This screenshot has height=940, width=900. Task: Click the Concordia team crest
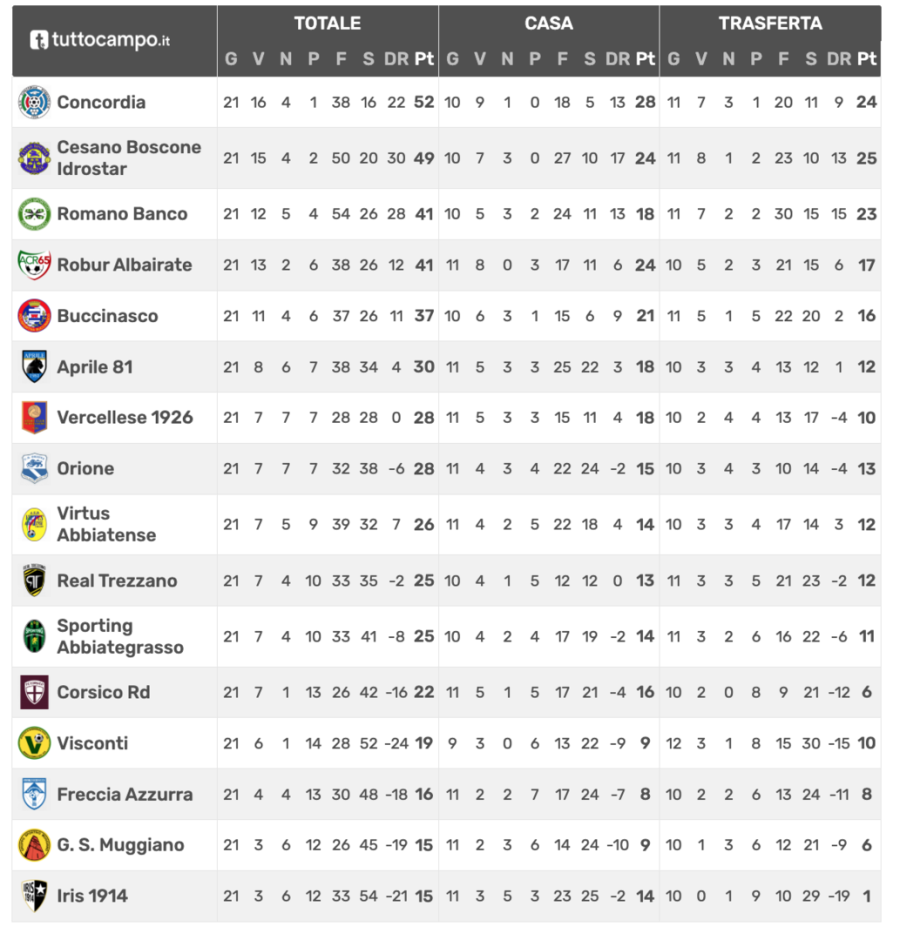click(x=34, y=102)
